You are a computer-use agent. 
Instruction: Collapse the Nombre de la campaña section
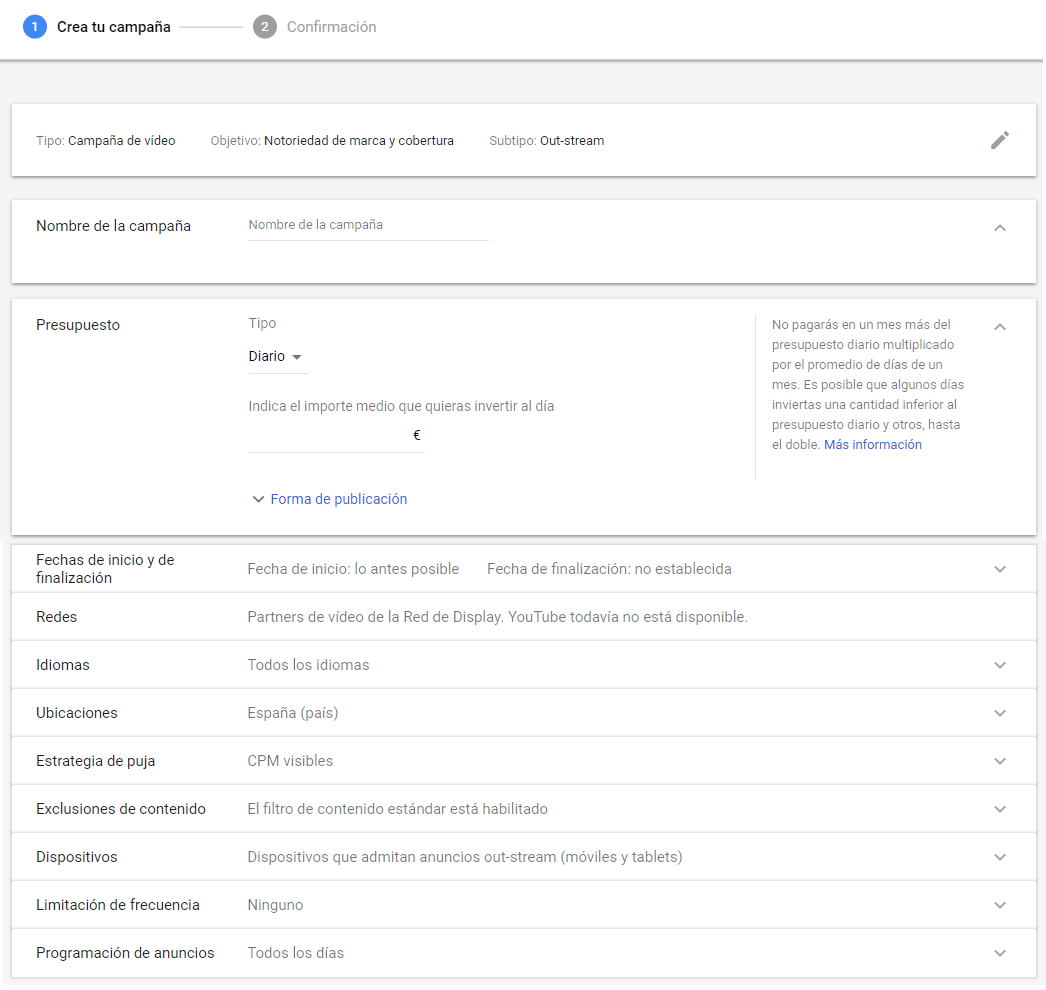click(999, 228)
